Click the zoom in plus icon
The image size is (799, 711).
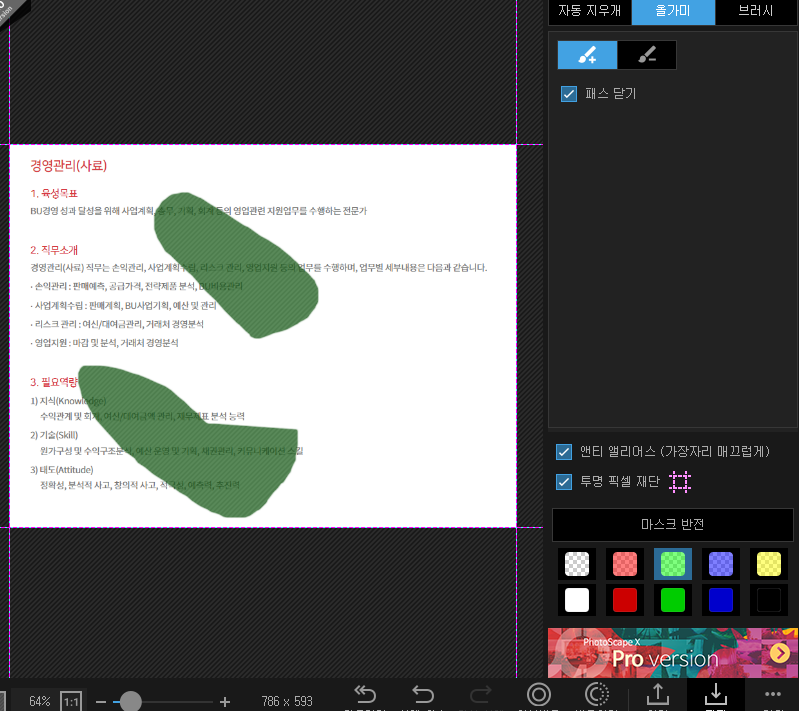point(225,702)
